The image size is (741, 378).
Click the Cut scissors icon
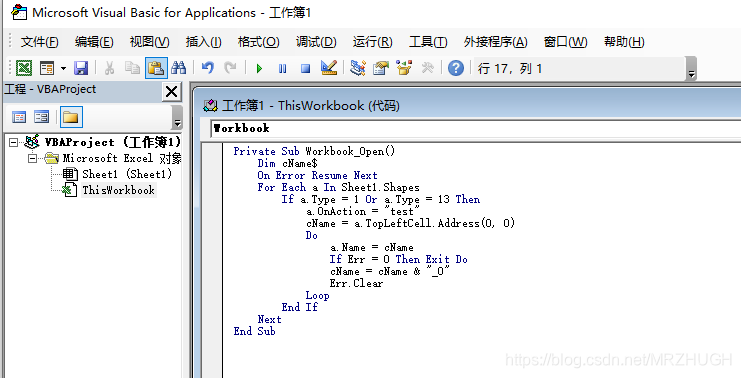tap(109, 69)
